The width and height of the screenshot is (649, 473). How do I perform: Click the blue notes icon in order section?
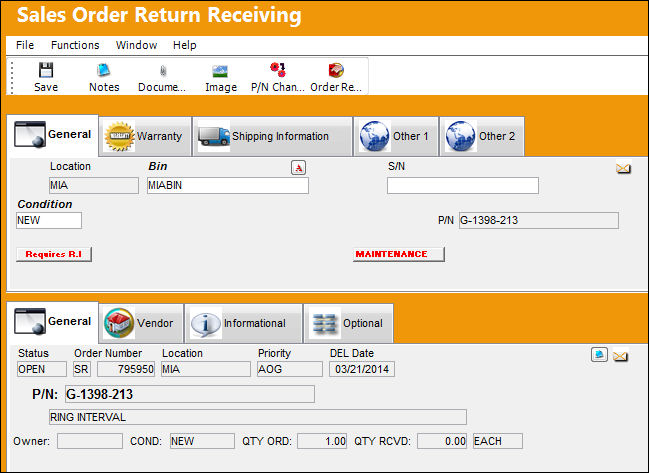click(x=599, y=355)
